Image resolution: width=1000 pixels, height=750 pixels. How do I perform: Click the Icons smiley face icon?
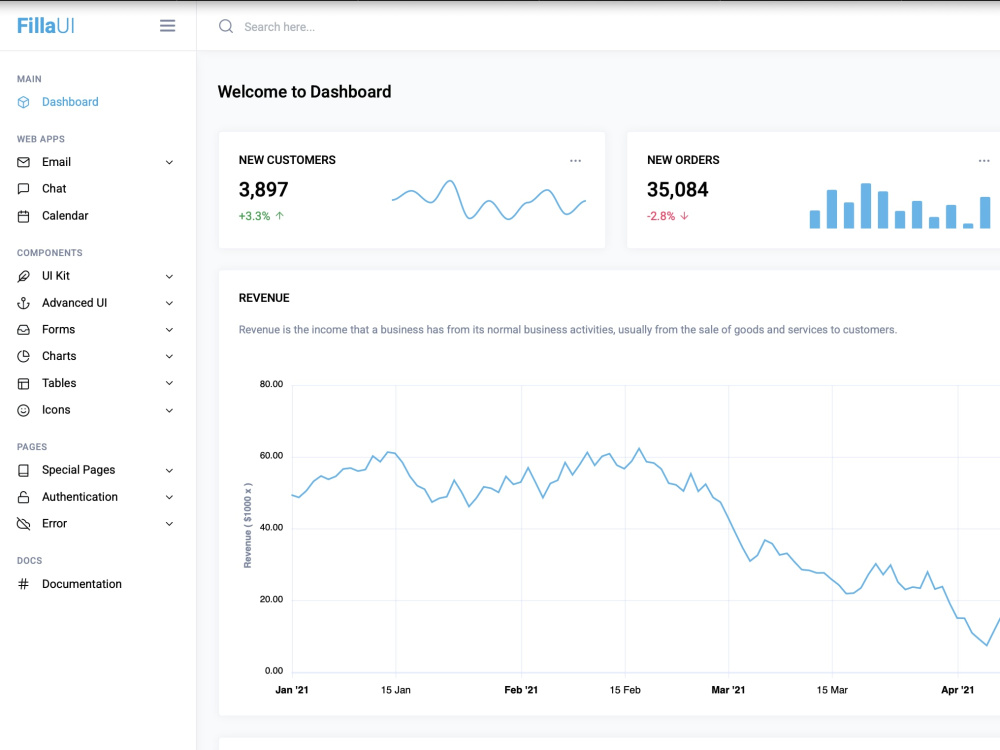point(24,410)
